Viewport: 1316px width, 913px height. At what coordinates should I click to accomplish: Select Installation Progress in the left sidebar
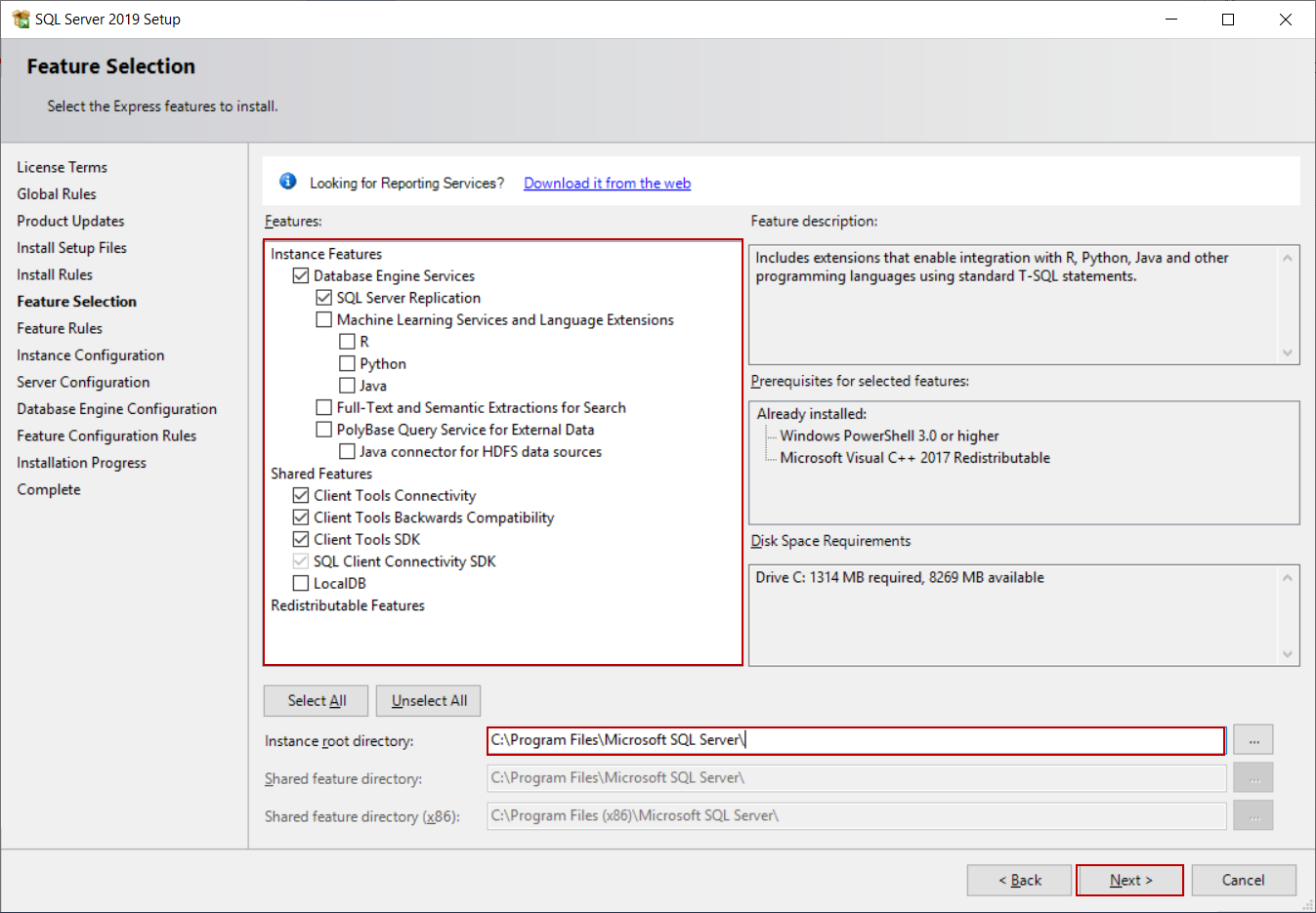pyautogui.click(x=81, y=462)
